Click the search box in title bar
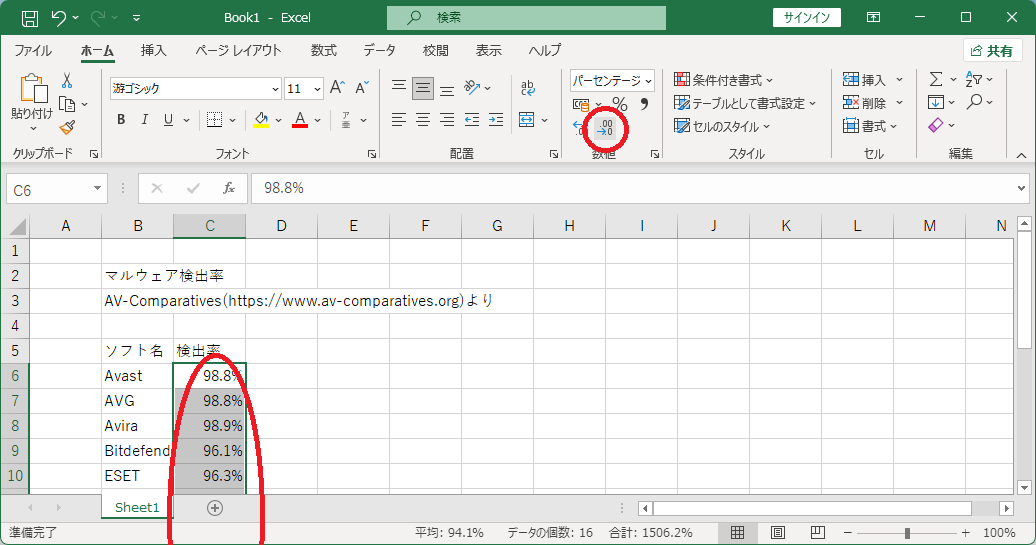 click(x=526, y=18)
